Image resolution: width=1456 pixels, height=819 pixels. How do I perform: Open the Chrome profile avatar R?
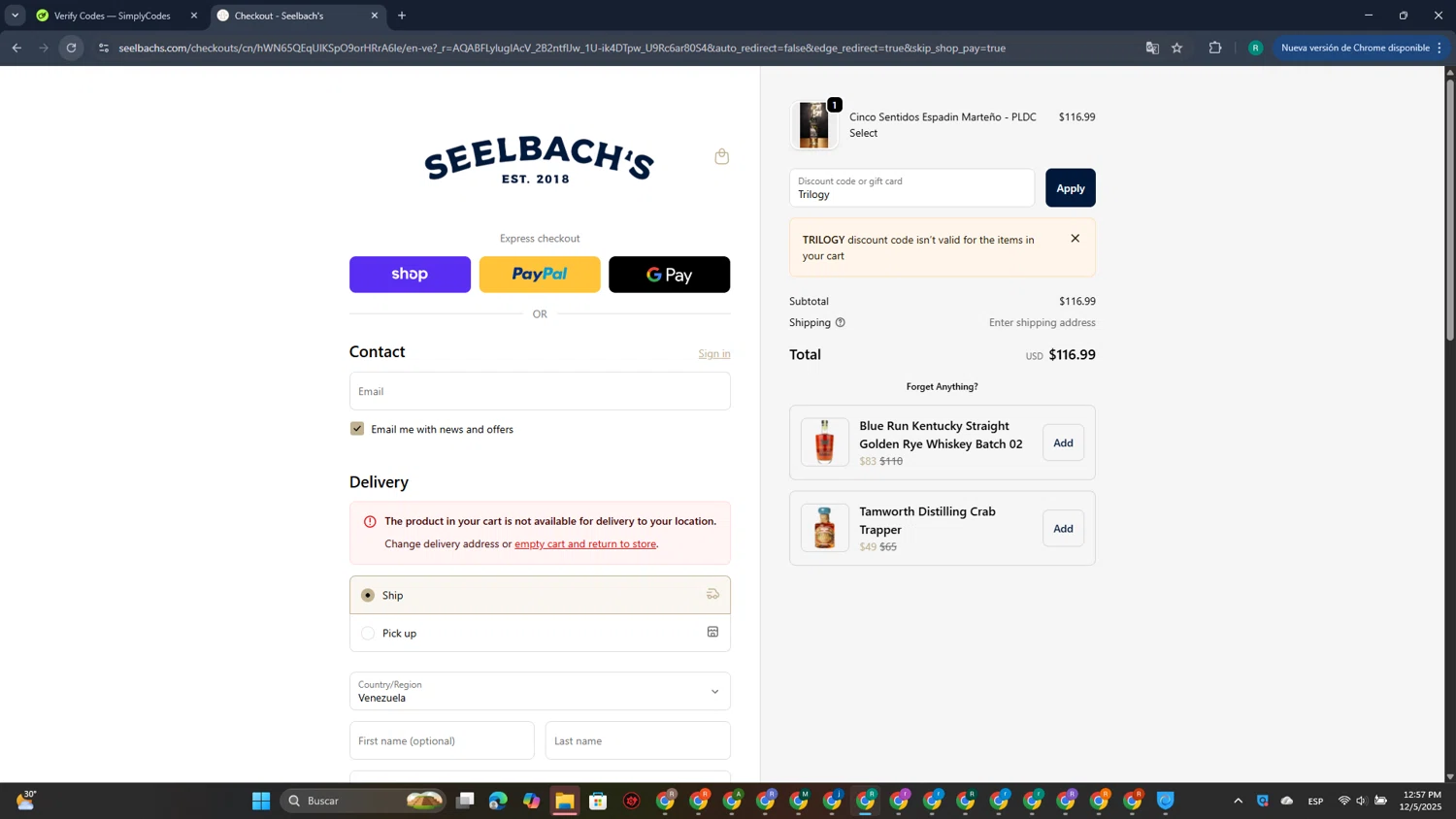[x=1255, y=48]
